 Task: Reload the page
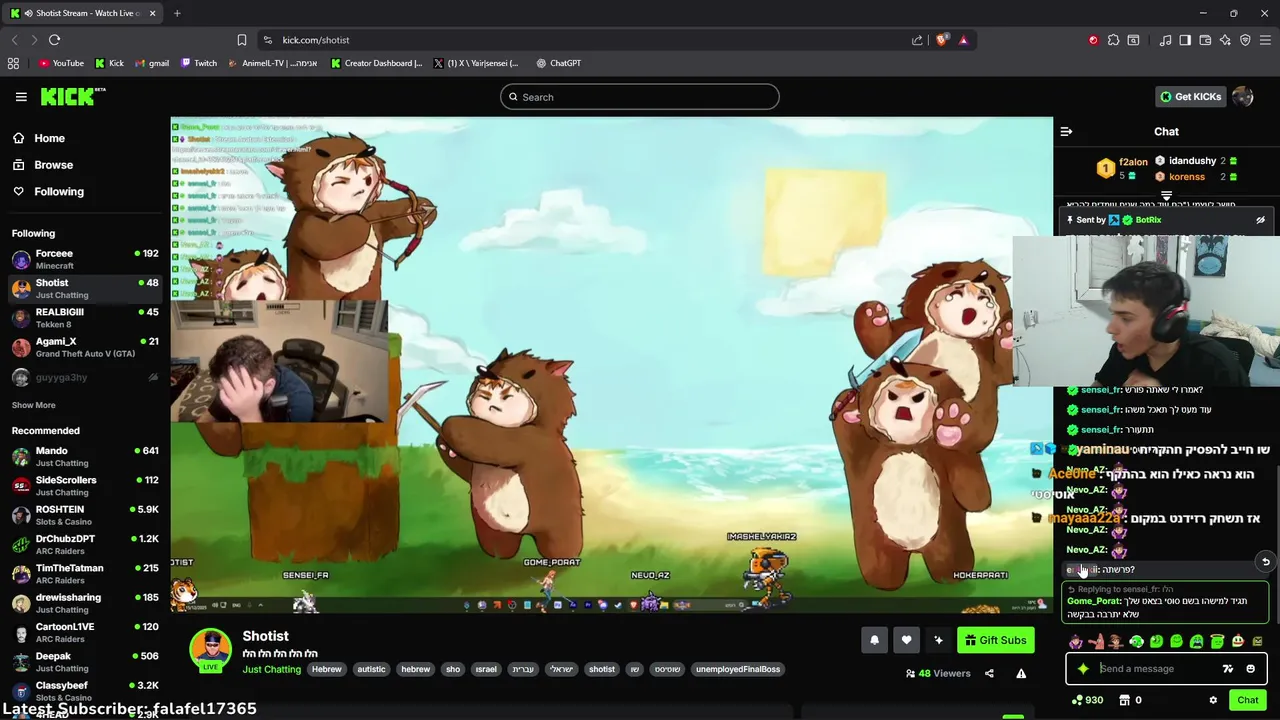pos(54,40)
